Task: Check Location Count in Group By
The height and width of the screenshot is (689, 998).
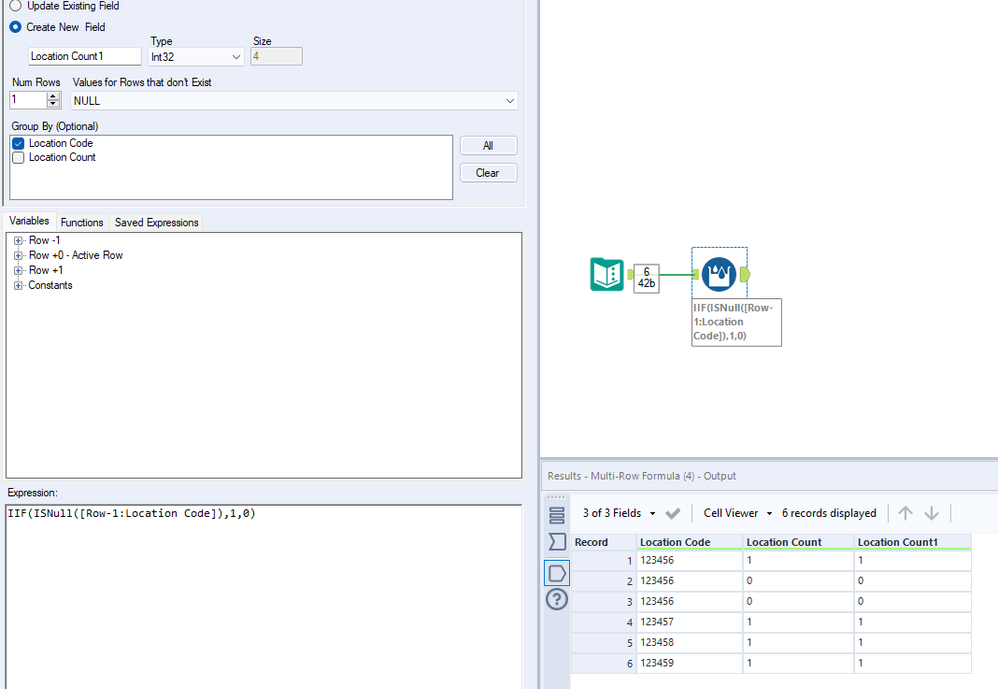Action: (17, 158)
